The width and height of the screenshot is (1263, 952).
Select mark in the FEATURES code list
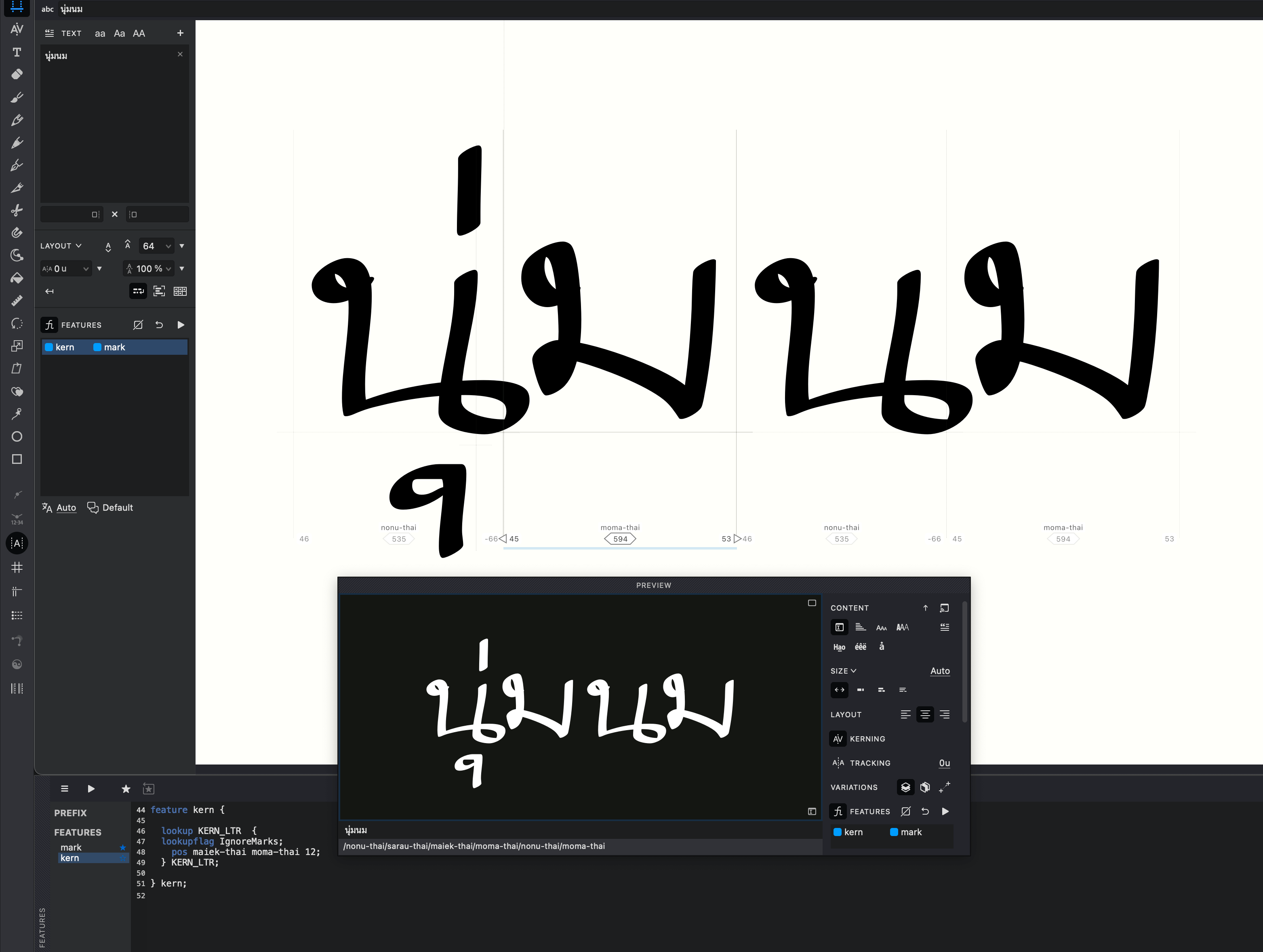pyautogui.click(x=72, y=847)
